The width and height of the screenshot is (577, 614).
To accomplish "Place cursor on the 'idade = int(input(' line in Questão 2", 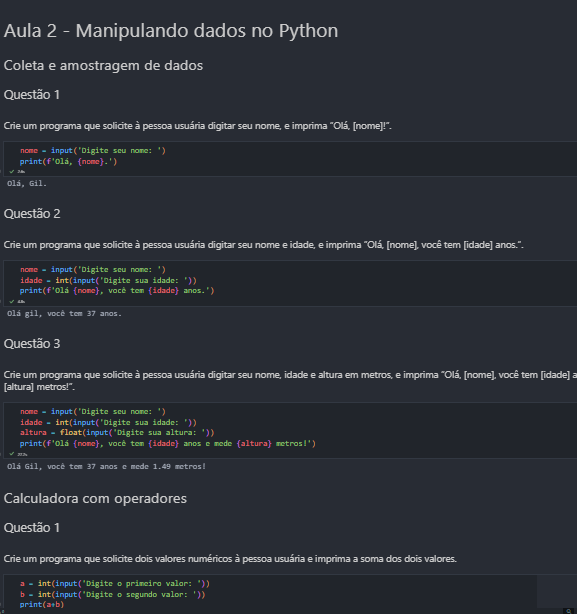I will (108, 280).
